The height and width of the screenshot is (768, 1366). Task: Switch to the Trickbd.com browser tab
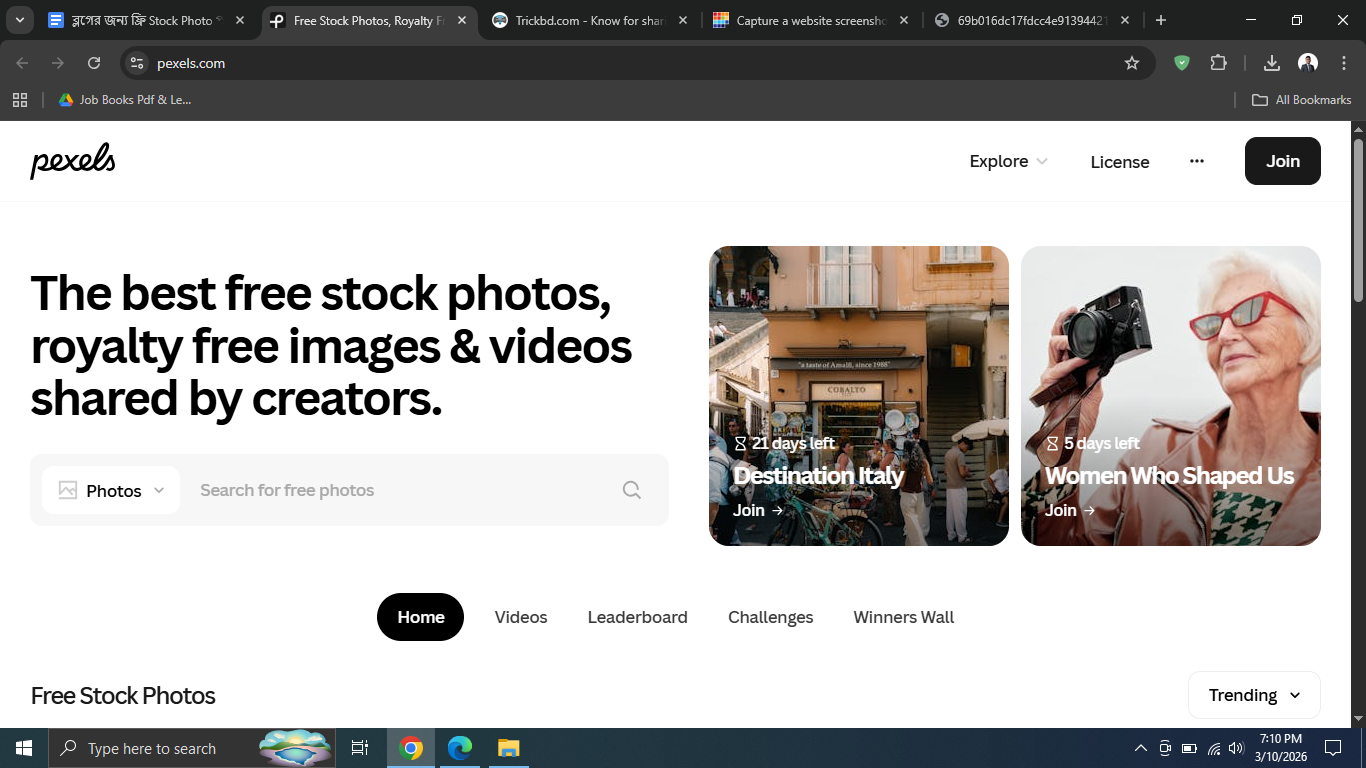tap(590, 20)
